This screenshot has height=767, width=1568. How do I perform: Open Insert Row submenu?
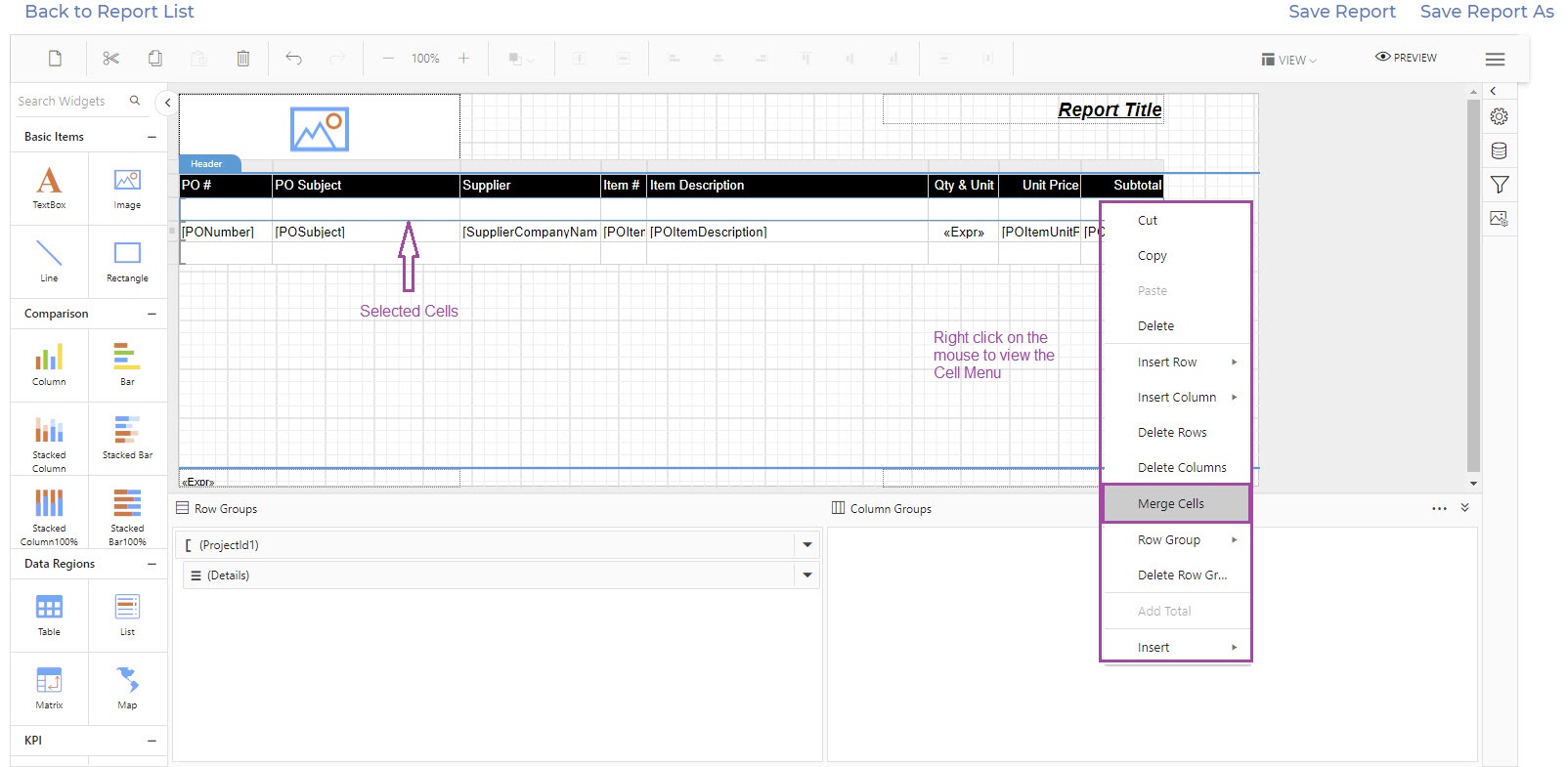(x=1177, y=362)
